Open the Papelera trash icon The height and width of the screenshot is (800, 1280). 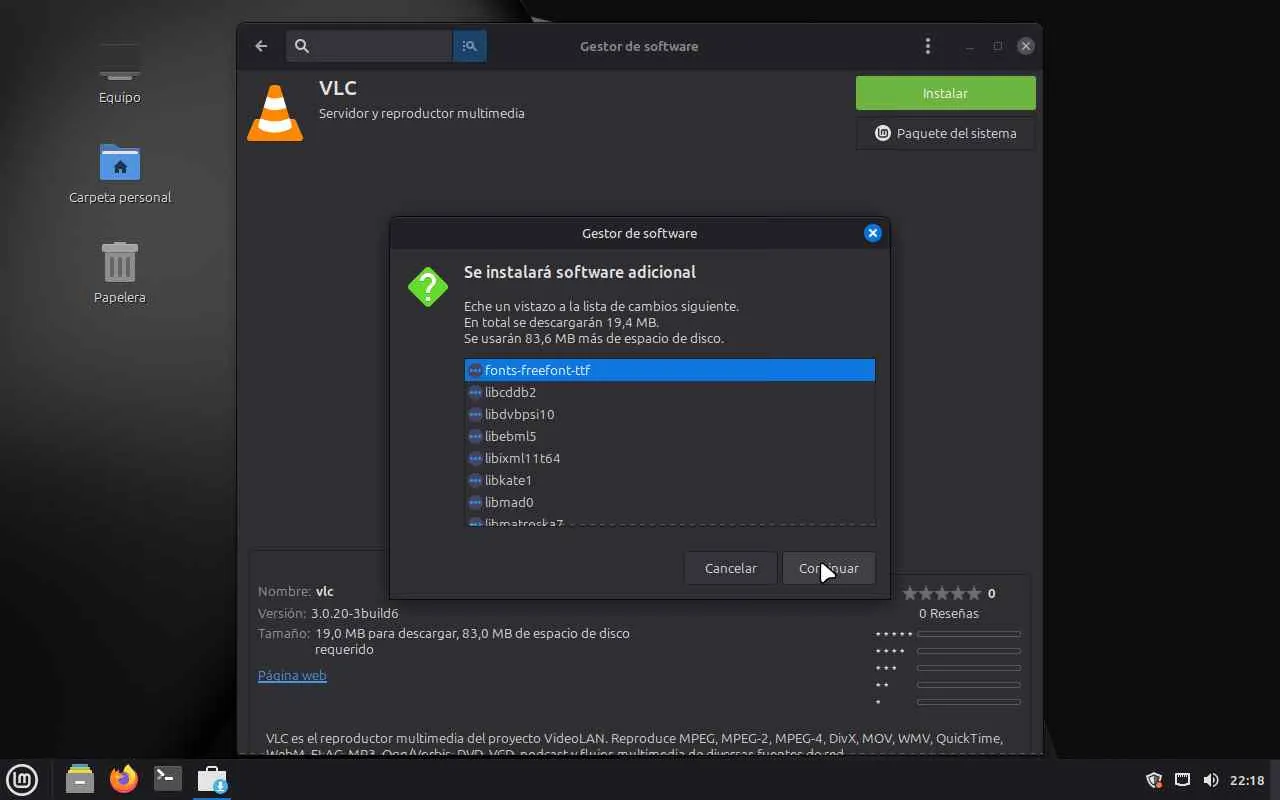(x=120, y=272)
